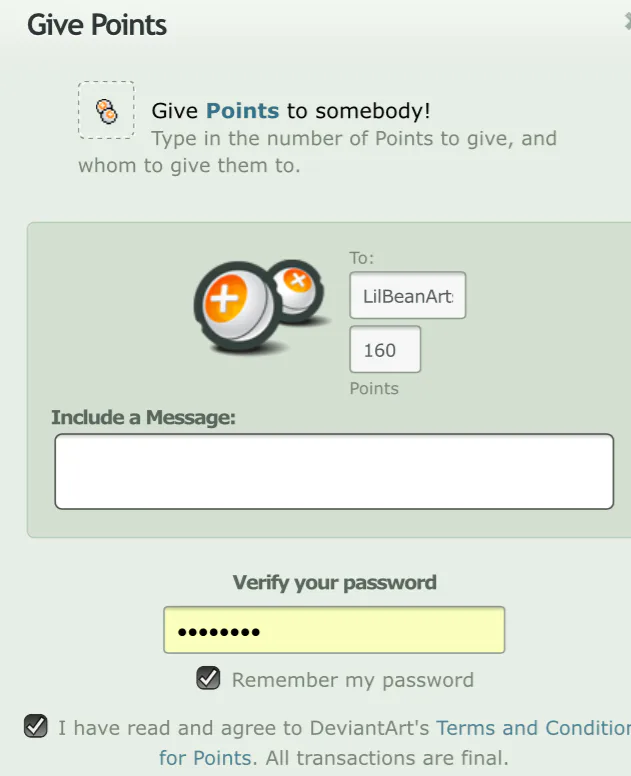Click the 'for Points' link text
The height and width of the screenshot is (776, 631).
tap(205, 758)
